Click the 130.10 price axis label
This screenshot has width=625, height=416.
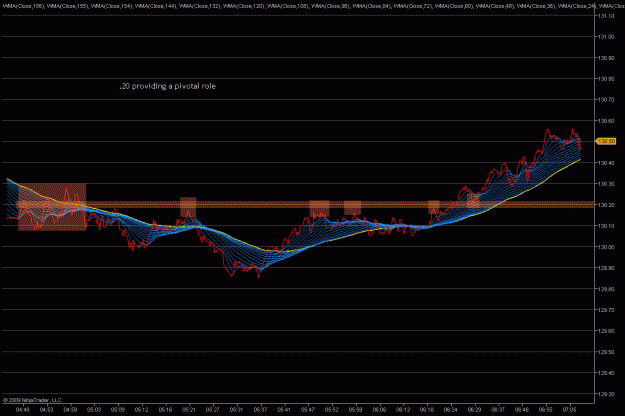pyautogui.click(x=605, y=226)
